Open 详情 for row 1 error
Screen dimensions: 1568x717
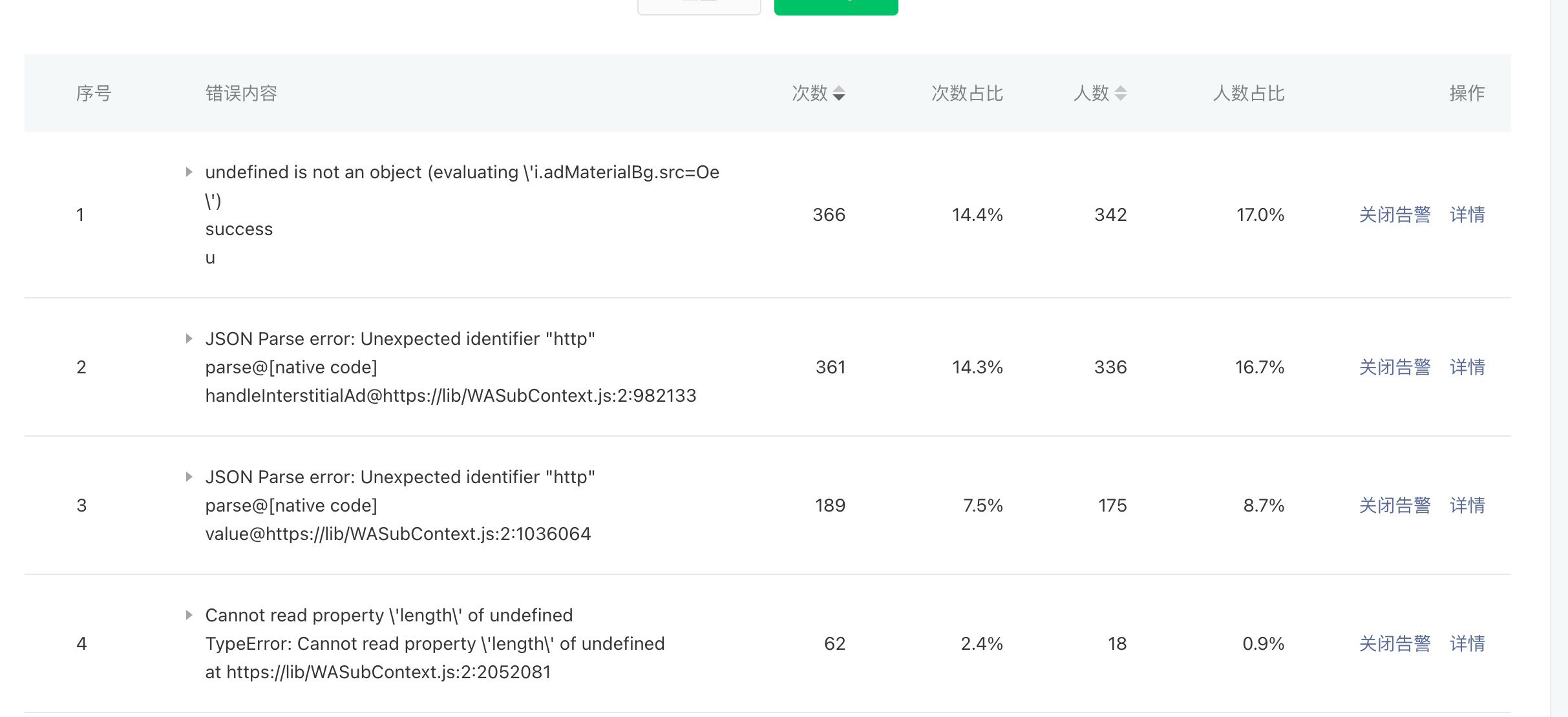[x=1467, y=214]
